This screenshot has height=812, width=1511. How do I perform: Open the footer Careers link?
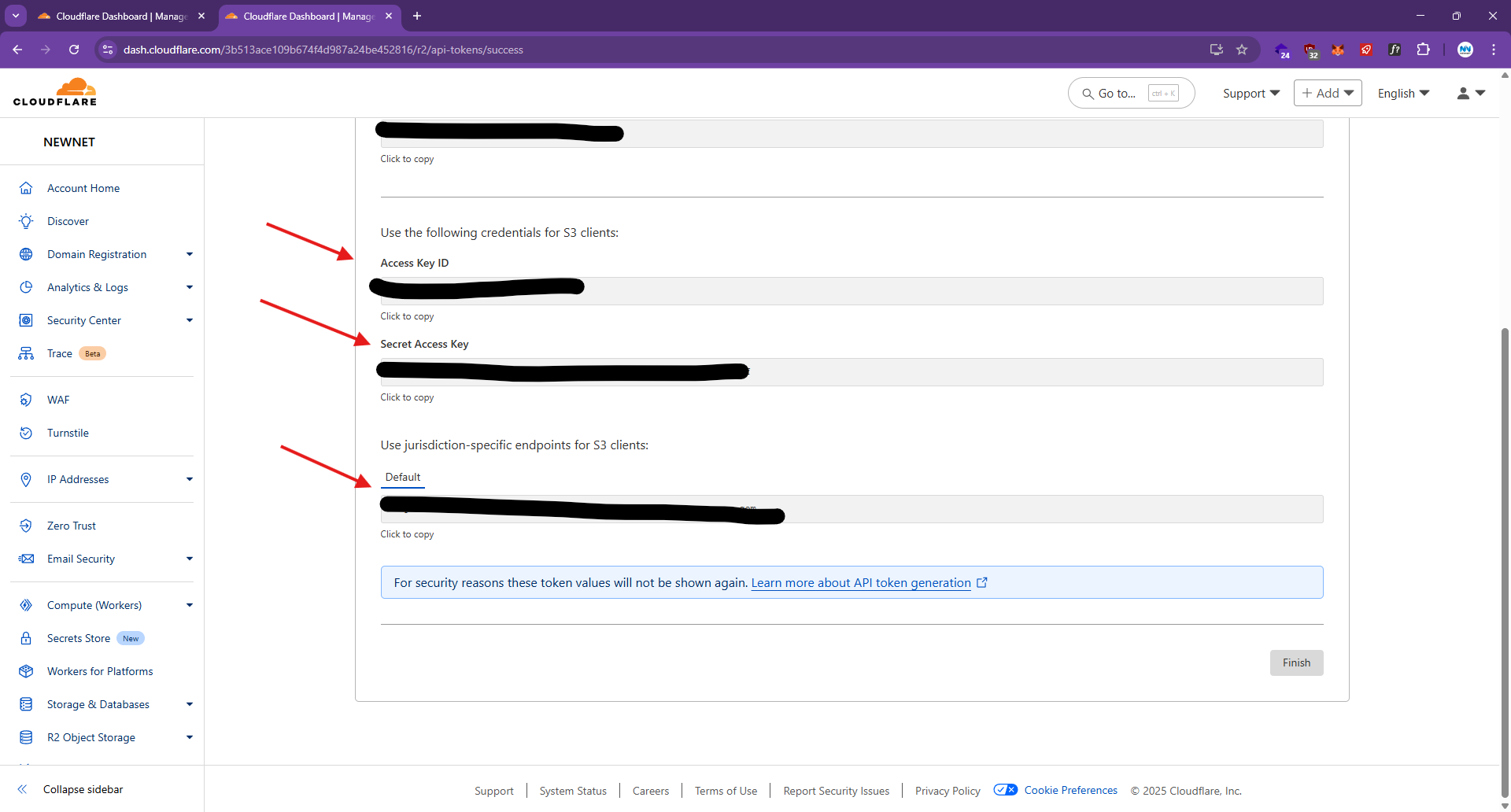[651, 791]
